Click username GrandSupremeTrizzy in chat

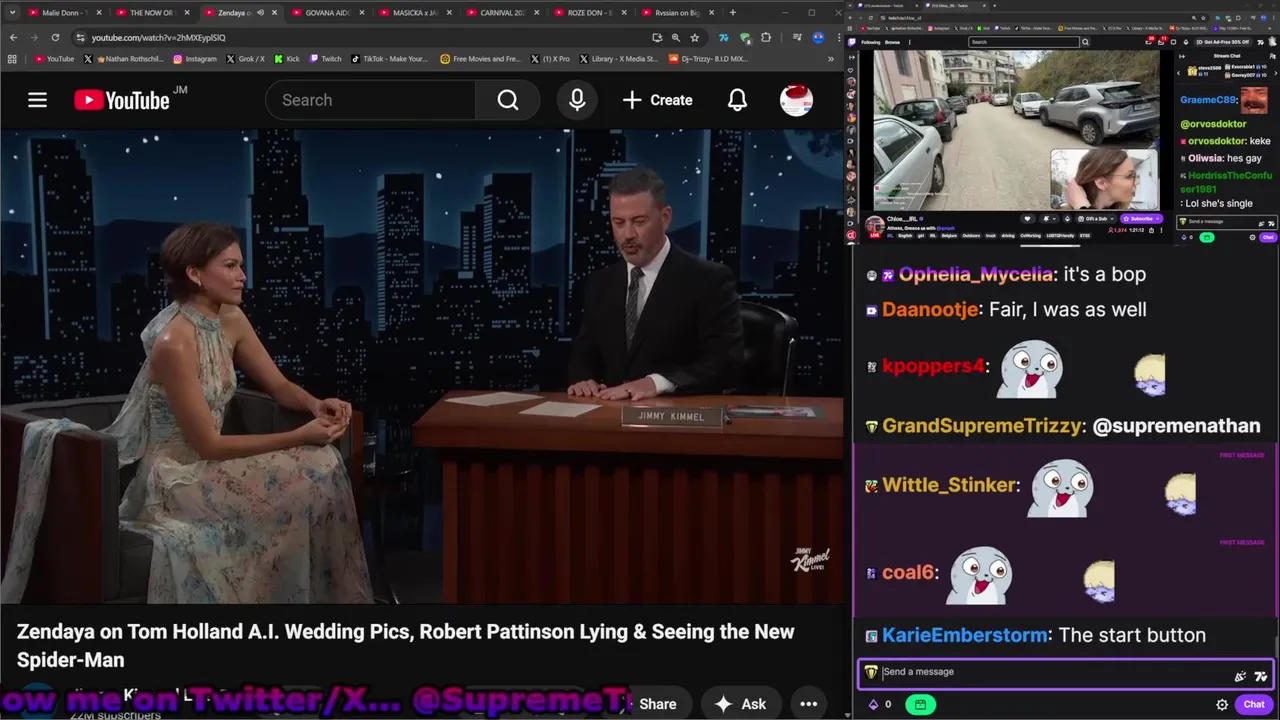[x=982, y=426]
